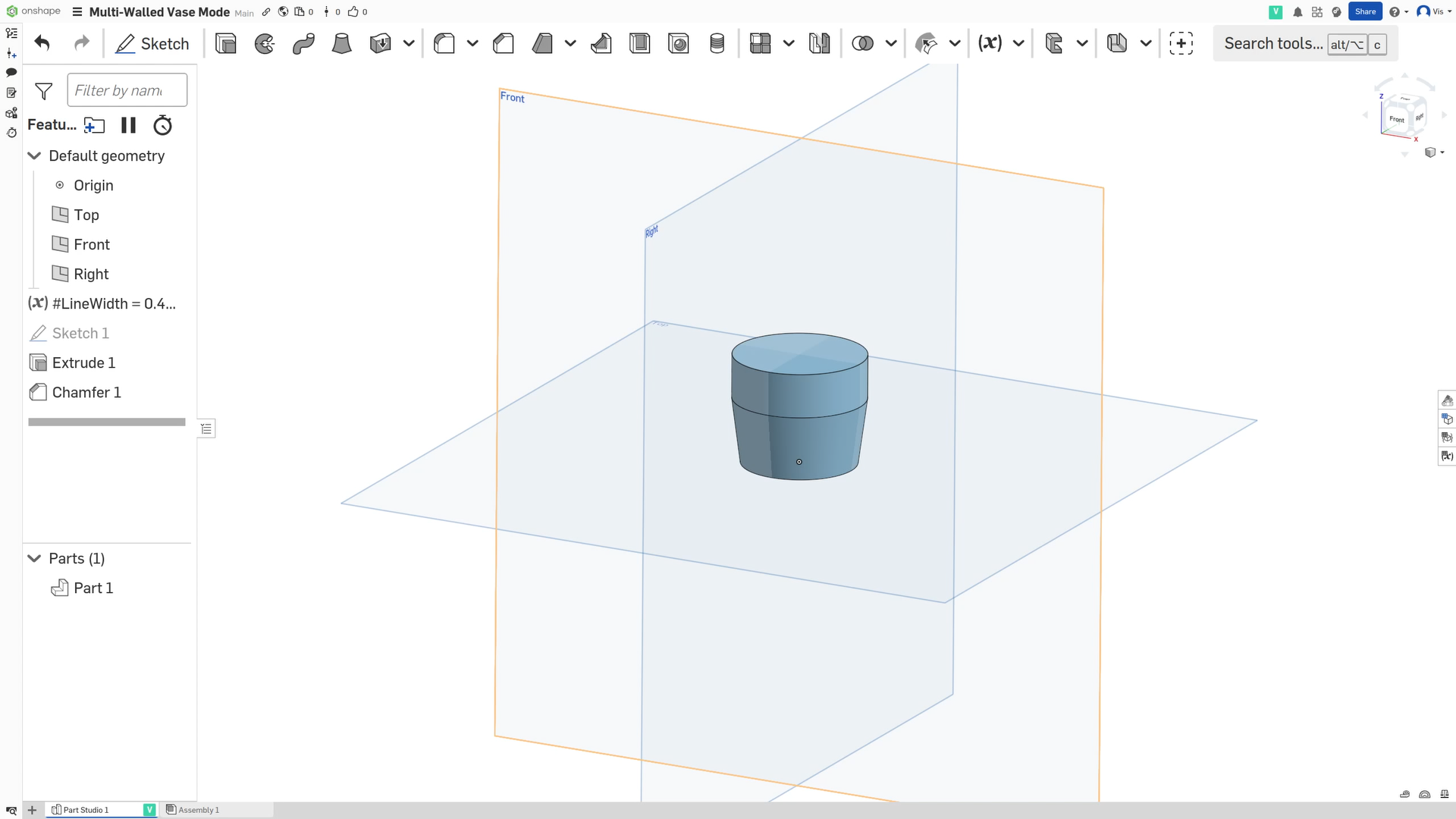This screenshot has width=1456, height=819.
Task: Select the Boolean tool
Action: click(x=862, y=43)
